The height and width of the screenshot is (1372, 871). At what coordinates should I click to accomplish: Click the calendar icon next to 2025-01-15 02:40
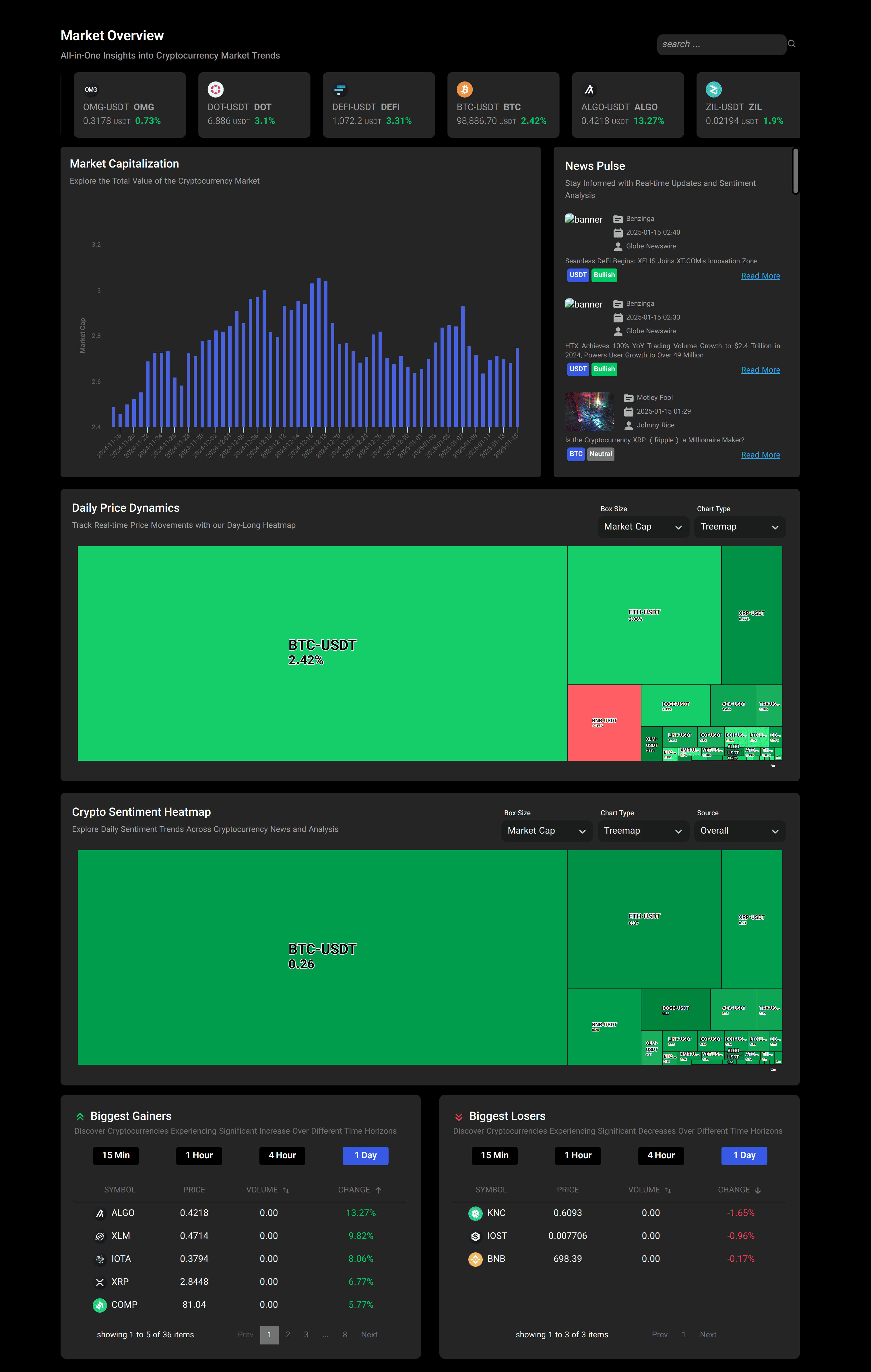[618, 232]
